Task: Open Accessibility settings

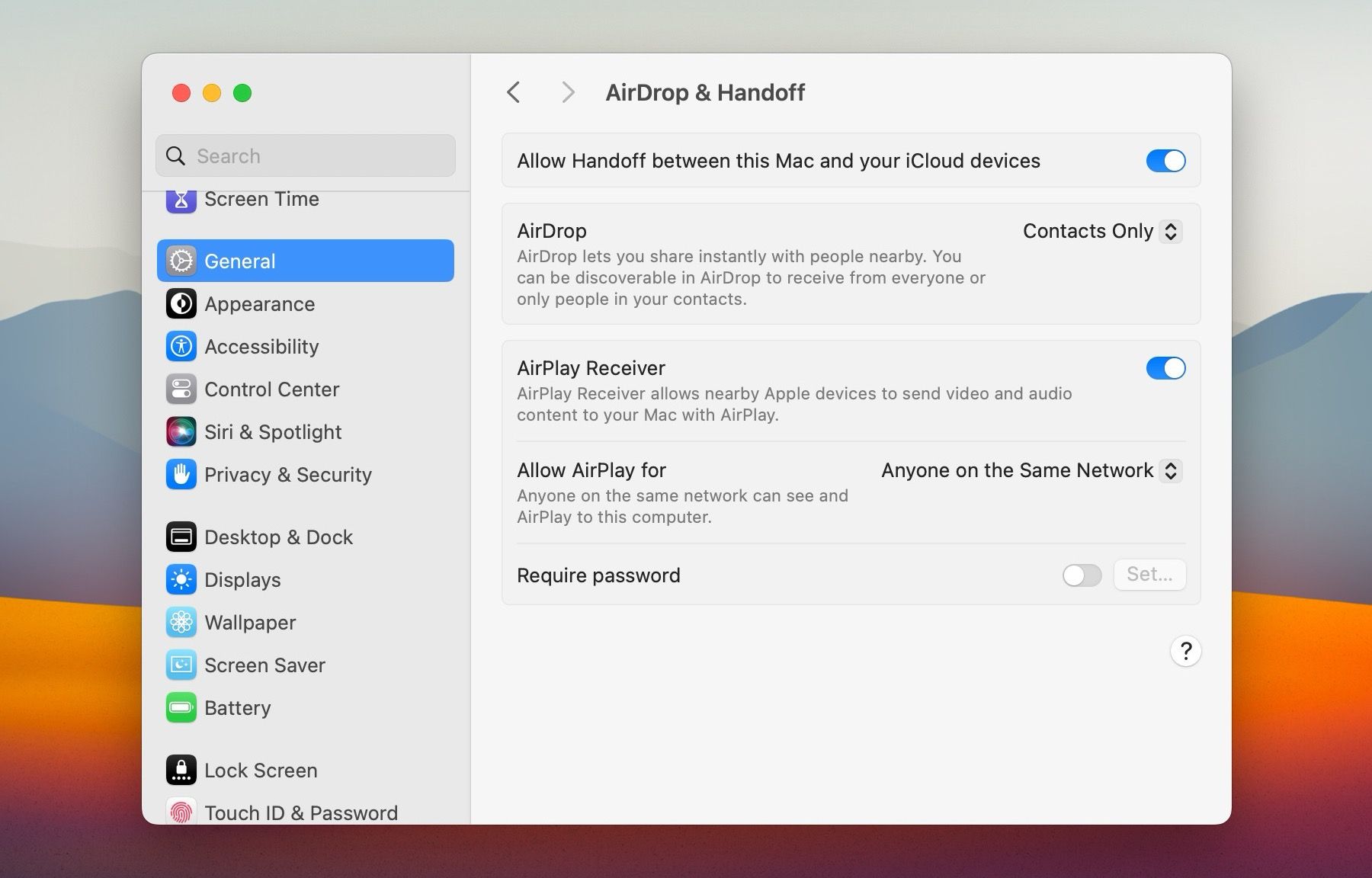Action: click(x=261, y=347)
